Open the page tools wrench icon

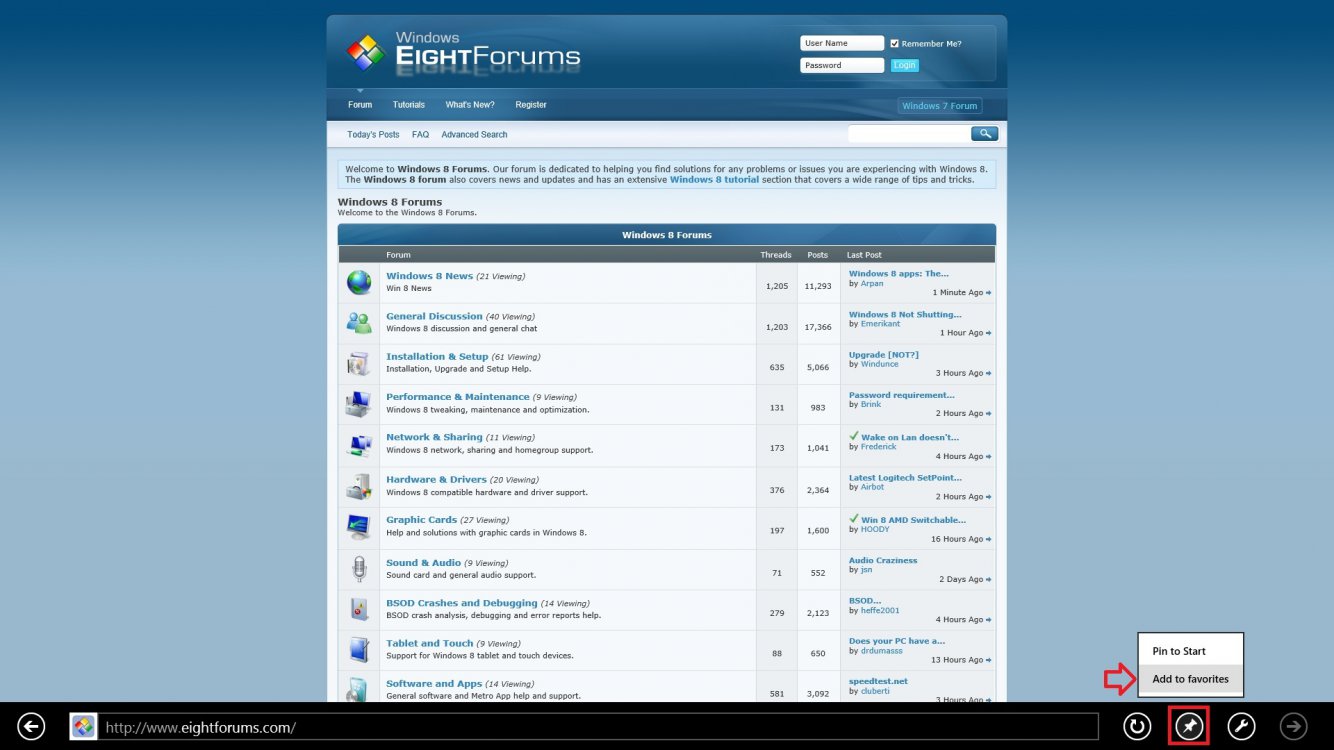click(1241, 727)
